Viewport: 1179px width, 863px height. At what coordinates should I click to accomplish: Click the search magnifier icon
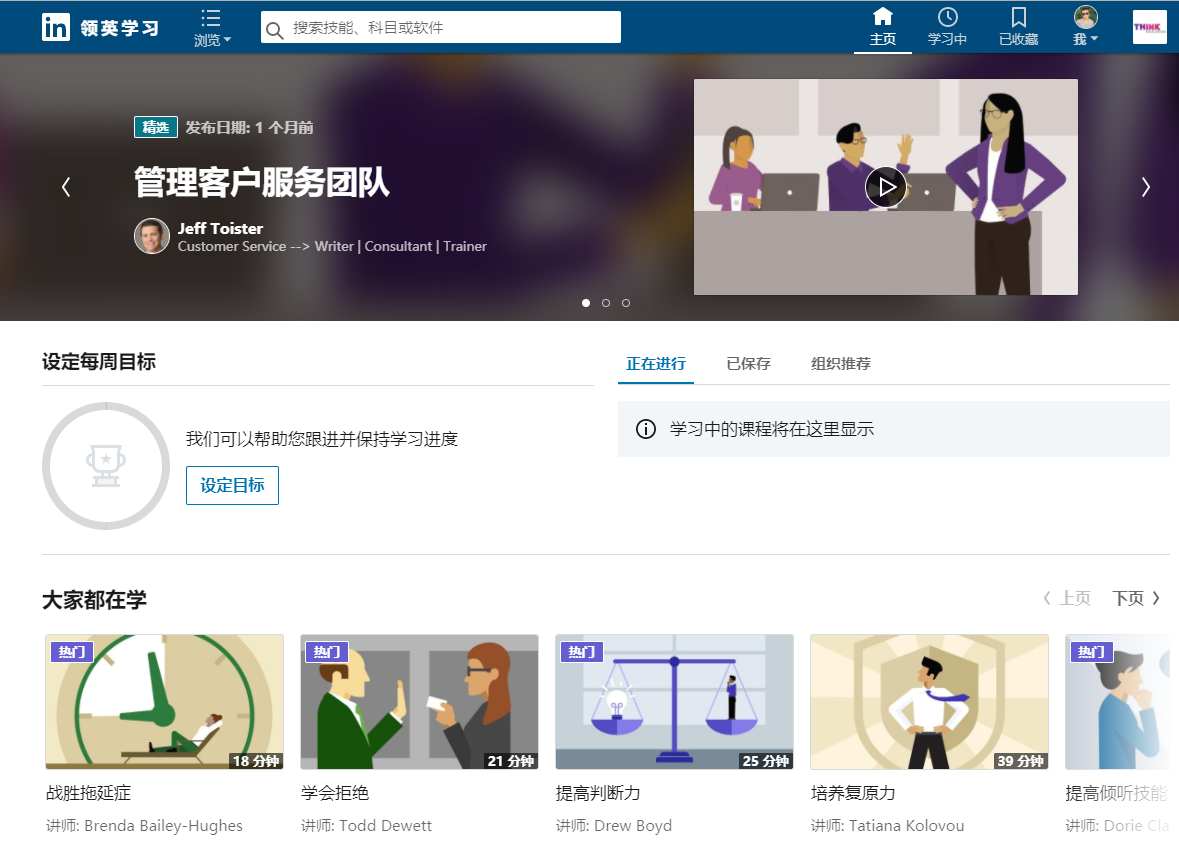[274, 29]
